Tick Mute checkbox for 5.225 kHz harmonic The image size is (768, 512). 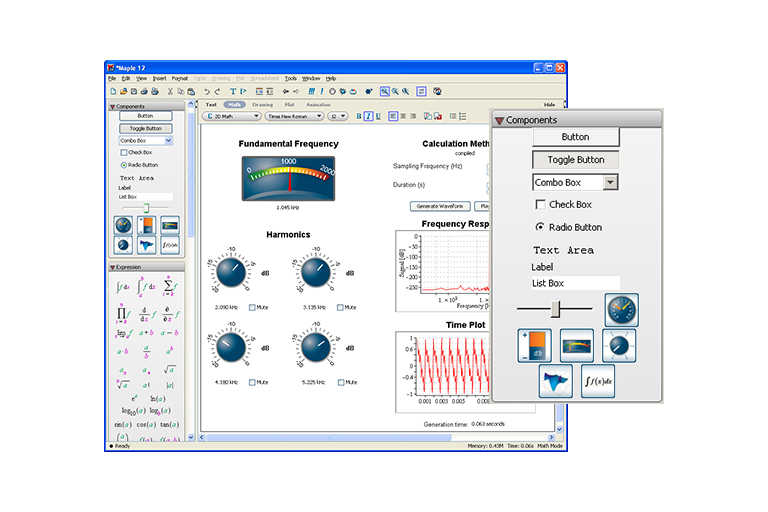point(340,382)
